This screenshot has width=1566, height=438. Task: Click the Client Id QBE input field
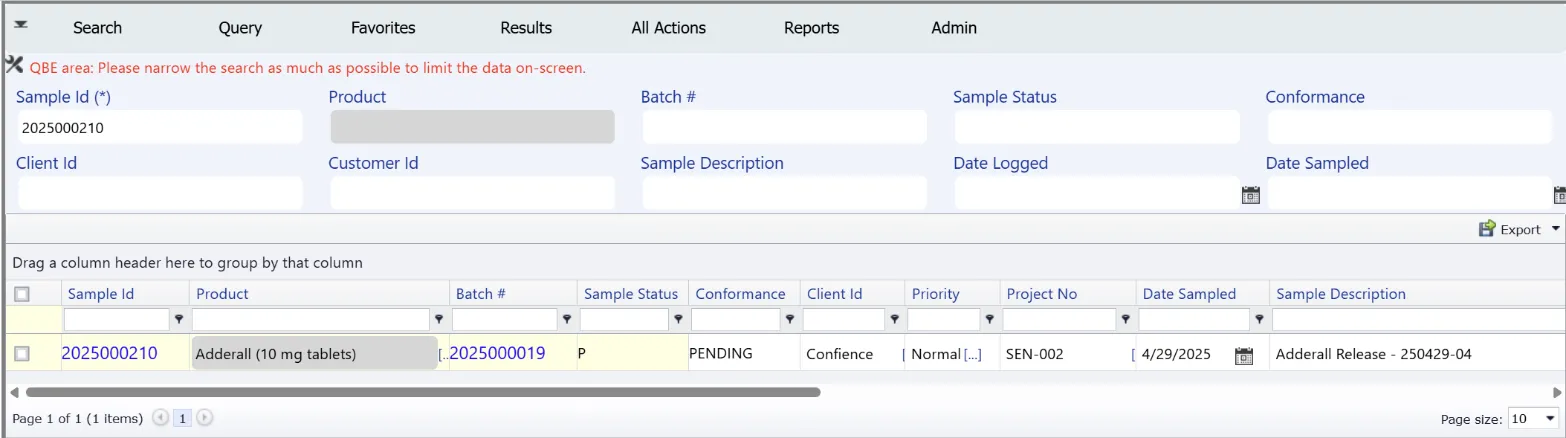(x=160, y=193)
